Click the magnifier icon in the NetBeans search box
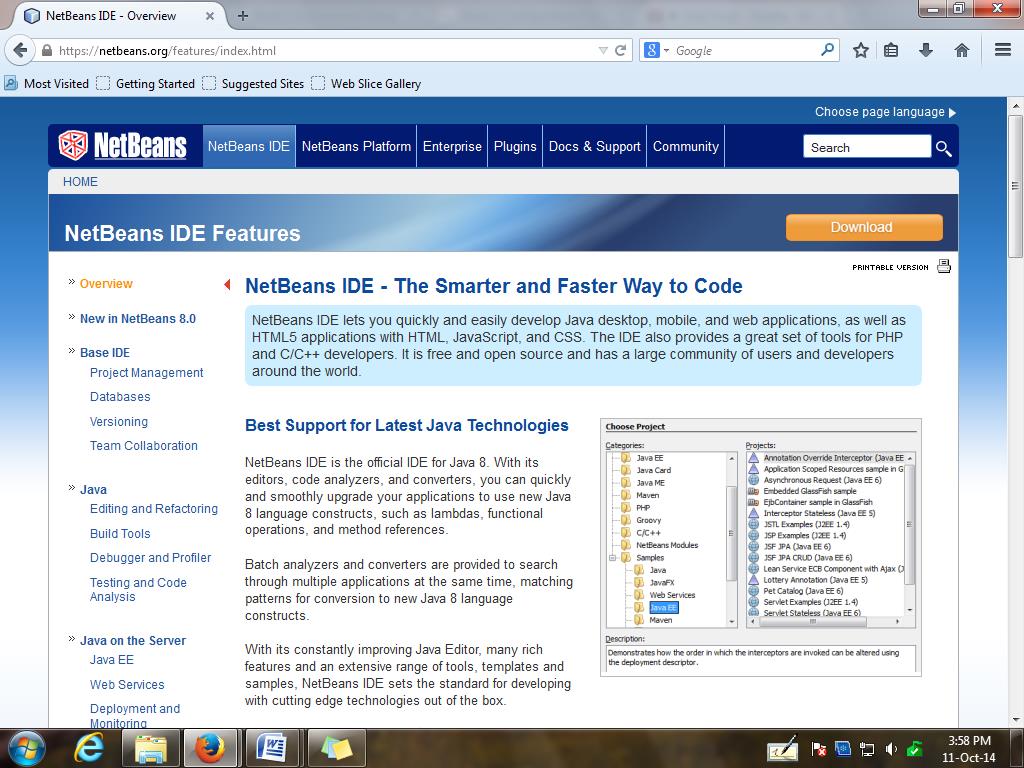Screen dimensions: 1024x768 [x=943, y=147]
